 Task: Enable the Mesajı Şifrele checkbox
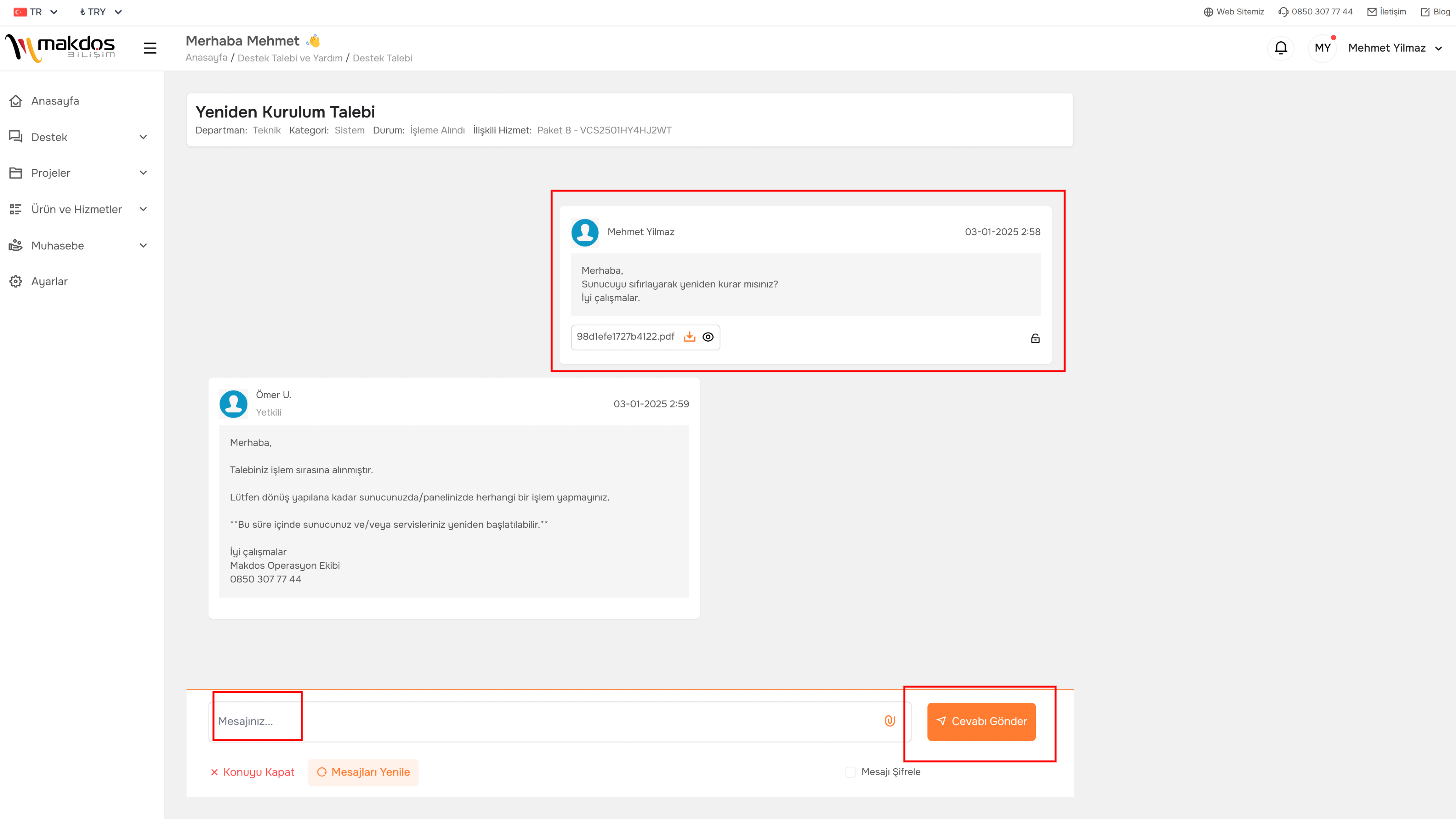point(850,772)
